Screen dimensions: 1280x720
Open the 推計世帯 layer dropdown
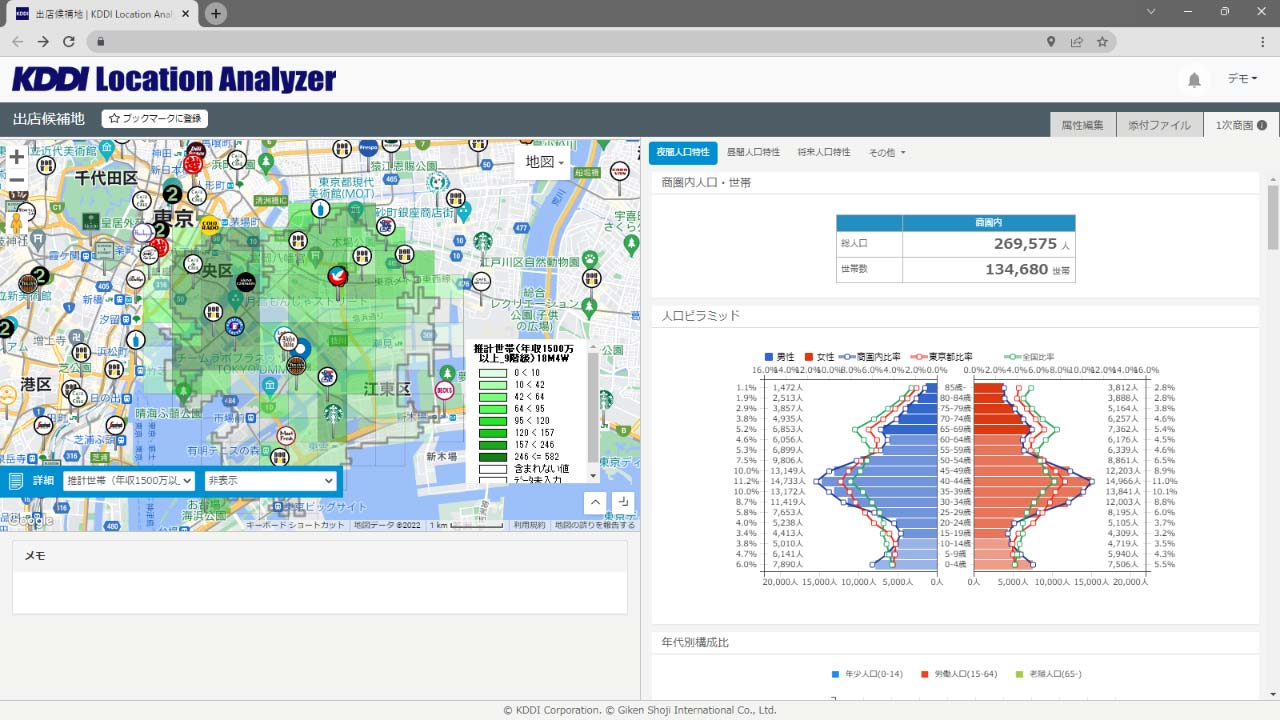[129, 481]
